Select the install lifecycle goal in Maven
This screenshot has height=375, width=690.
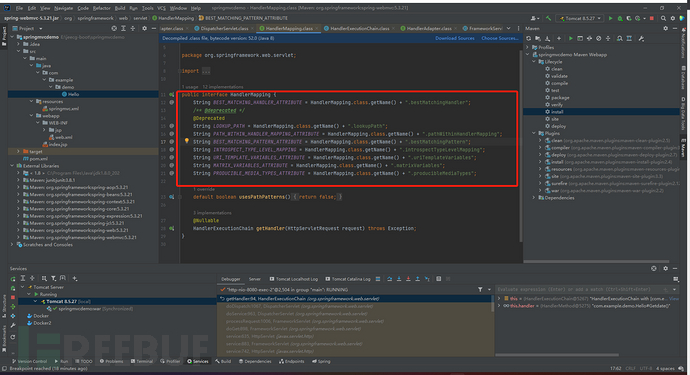[557, 112]
